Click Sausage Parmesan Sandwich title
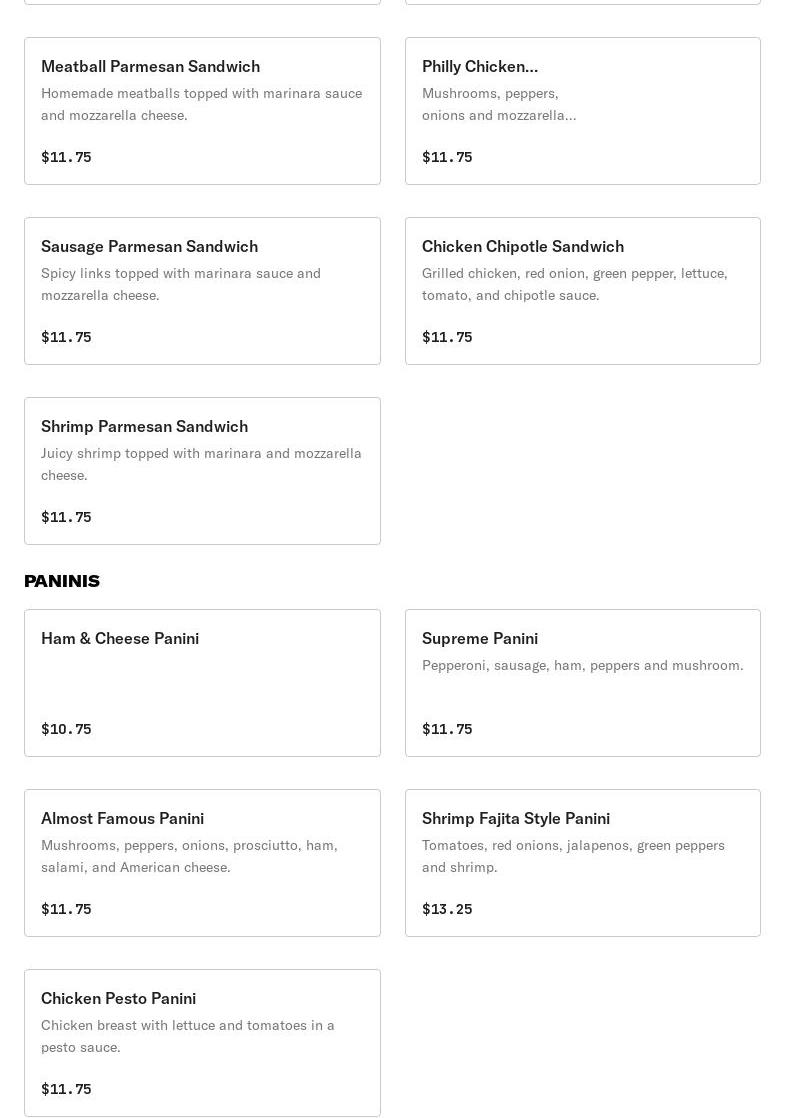785x1118 pixels. point(149,246)
